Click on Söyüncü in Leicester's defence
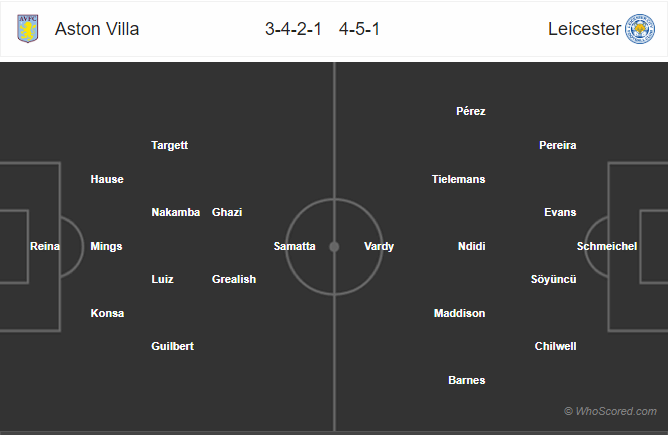The height and width of the screenshot is (435, 671). (553, 279)
